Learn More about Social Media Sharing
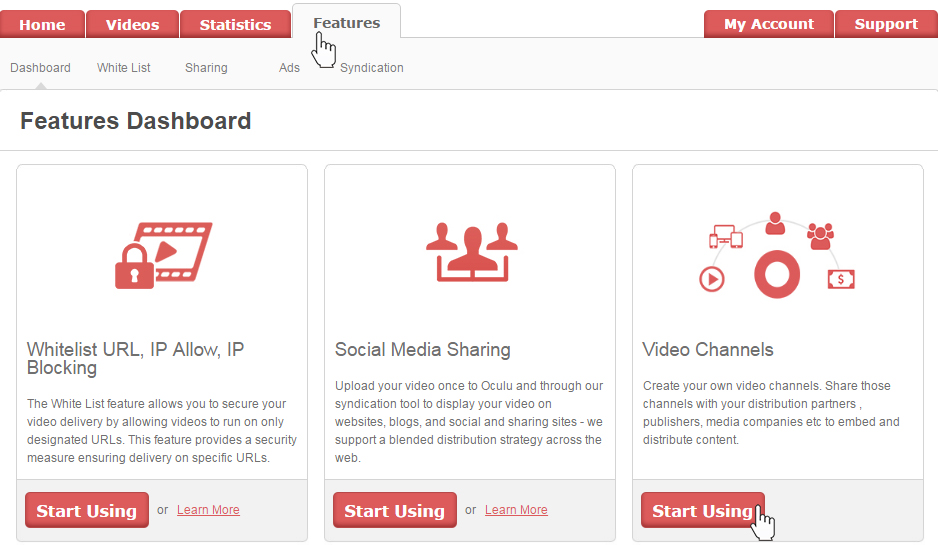Viewport: 938px width, 545px height. (516, 510)
